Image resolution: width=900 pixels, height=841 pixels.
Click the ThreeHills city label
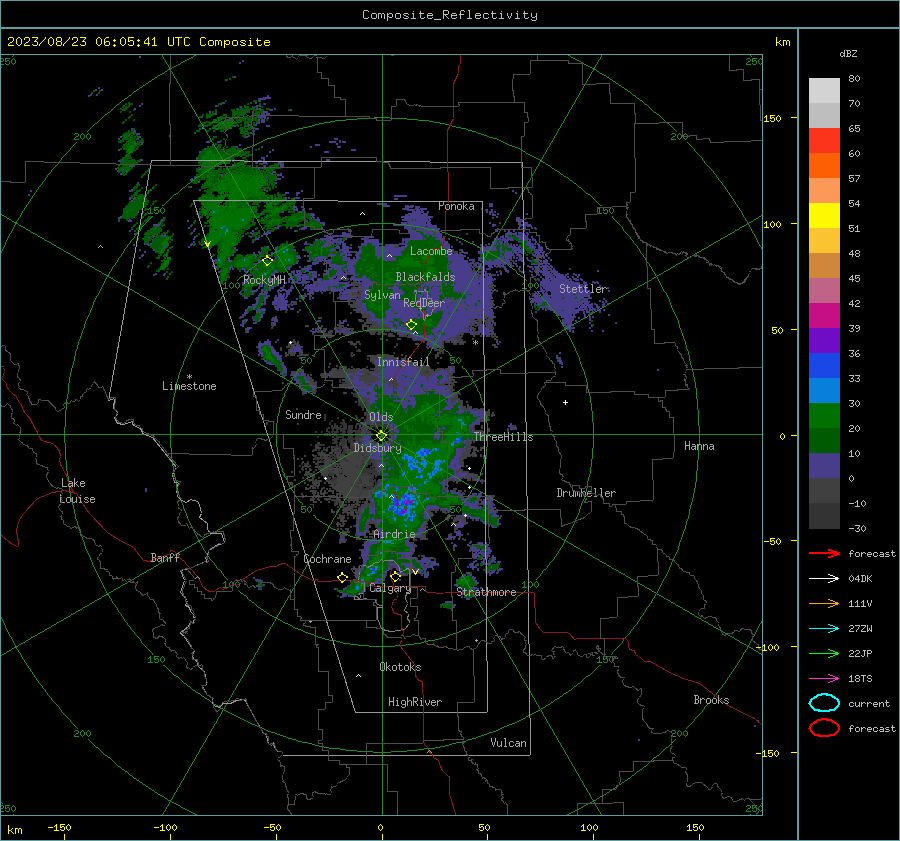point(503,437)
